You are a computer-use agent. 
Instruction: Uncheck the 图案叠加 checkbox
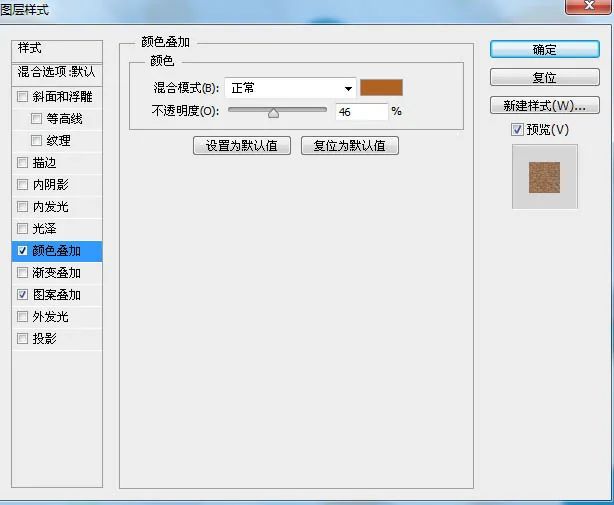tap(22, 294)
